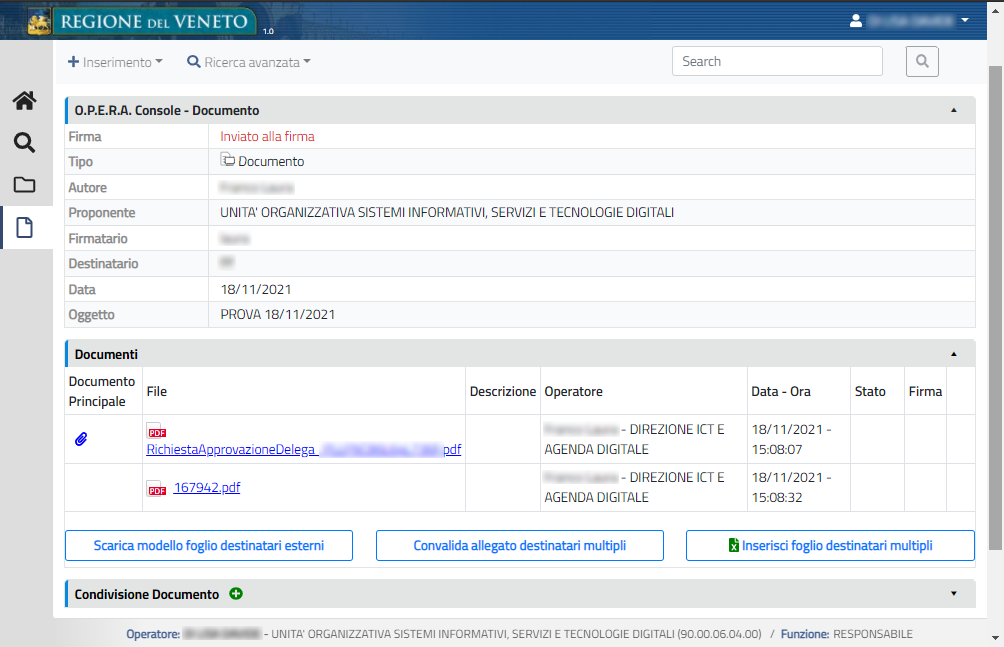Viewport: 1004px width, 647px height.
Task: Collapse the Documenti section
Action: [953, 354]
